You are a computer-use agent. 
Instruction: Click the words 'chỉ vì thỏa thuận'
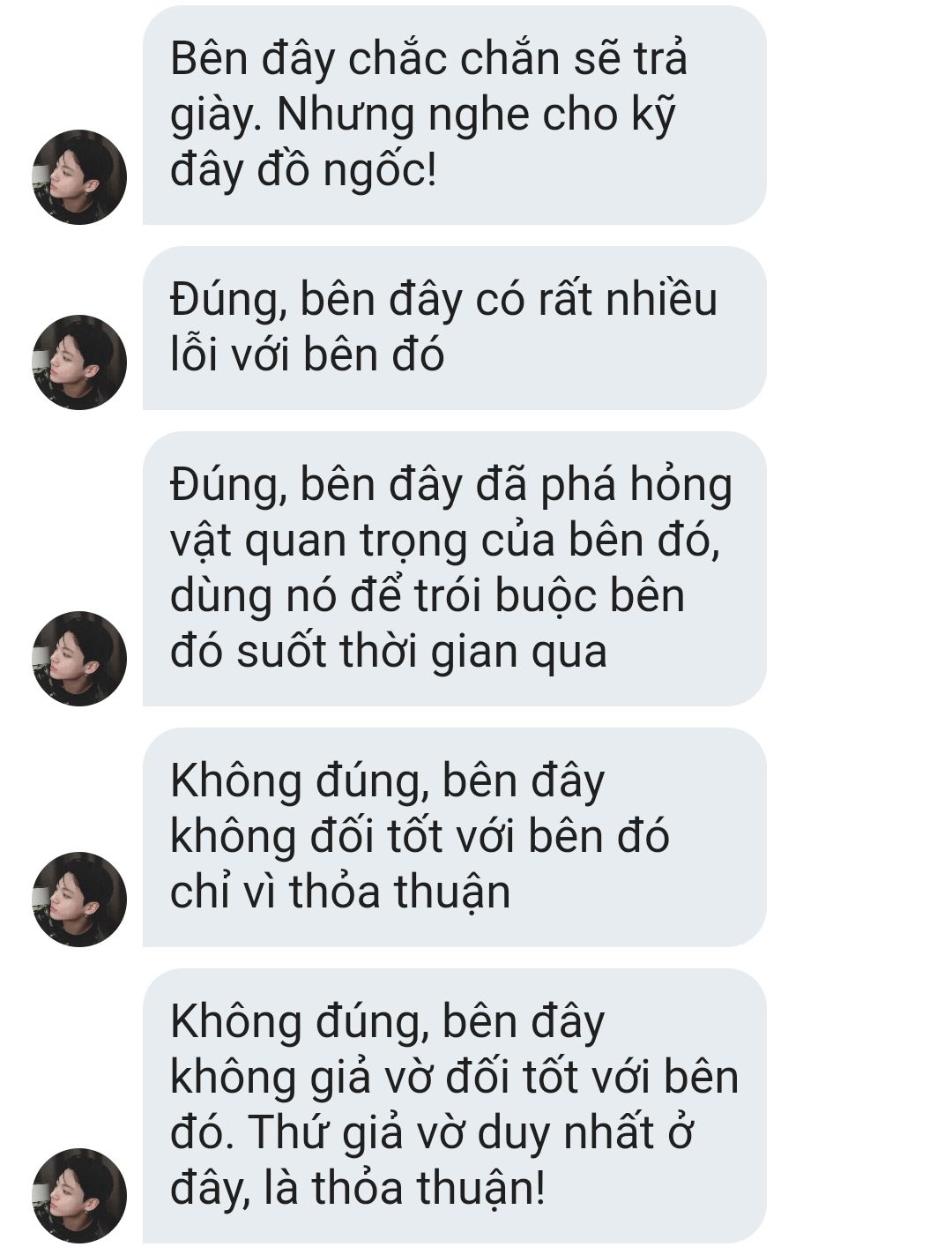coord(340,892)
